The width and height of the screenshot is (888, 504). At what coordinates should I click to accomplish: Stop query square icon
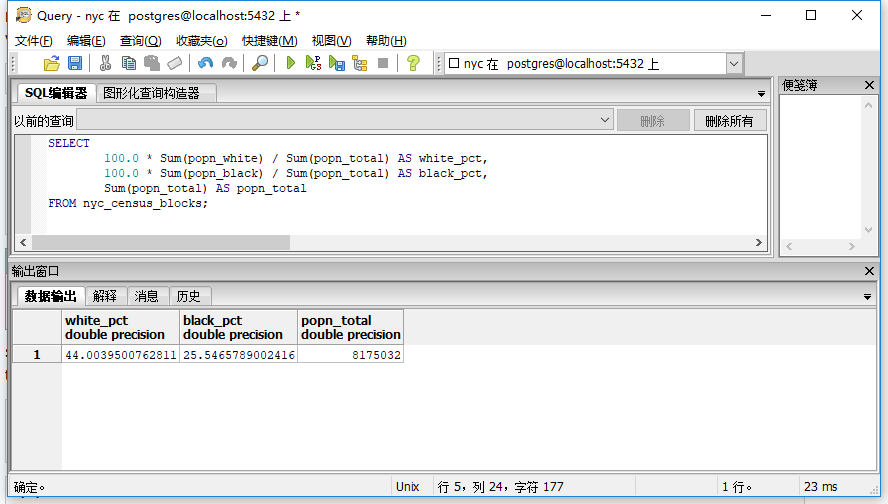tap(383, 63)
